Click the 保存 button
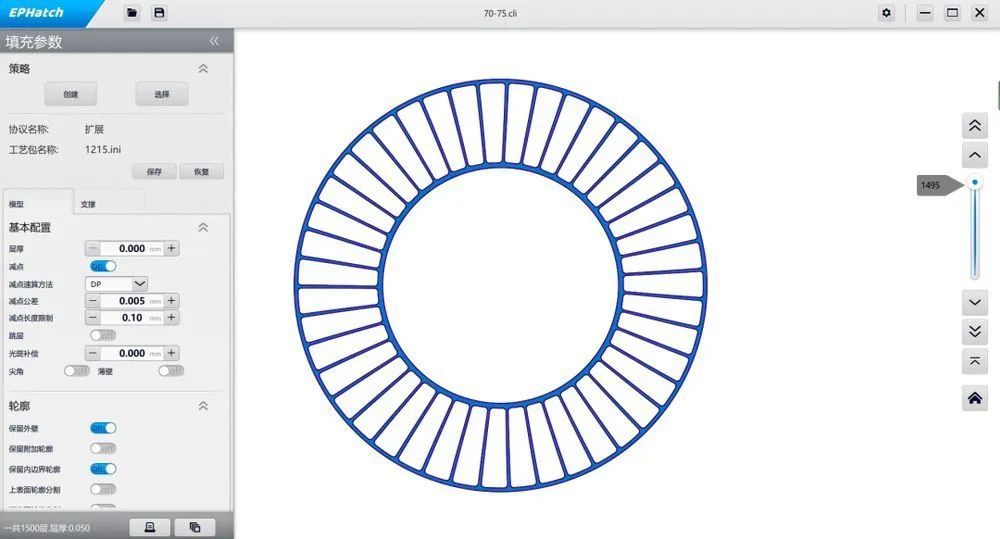Image resolution: width=1000 pixels, height=539 pixels. tap(154, 172)
